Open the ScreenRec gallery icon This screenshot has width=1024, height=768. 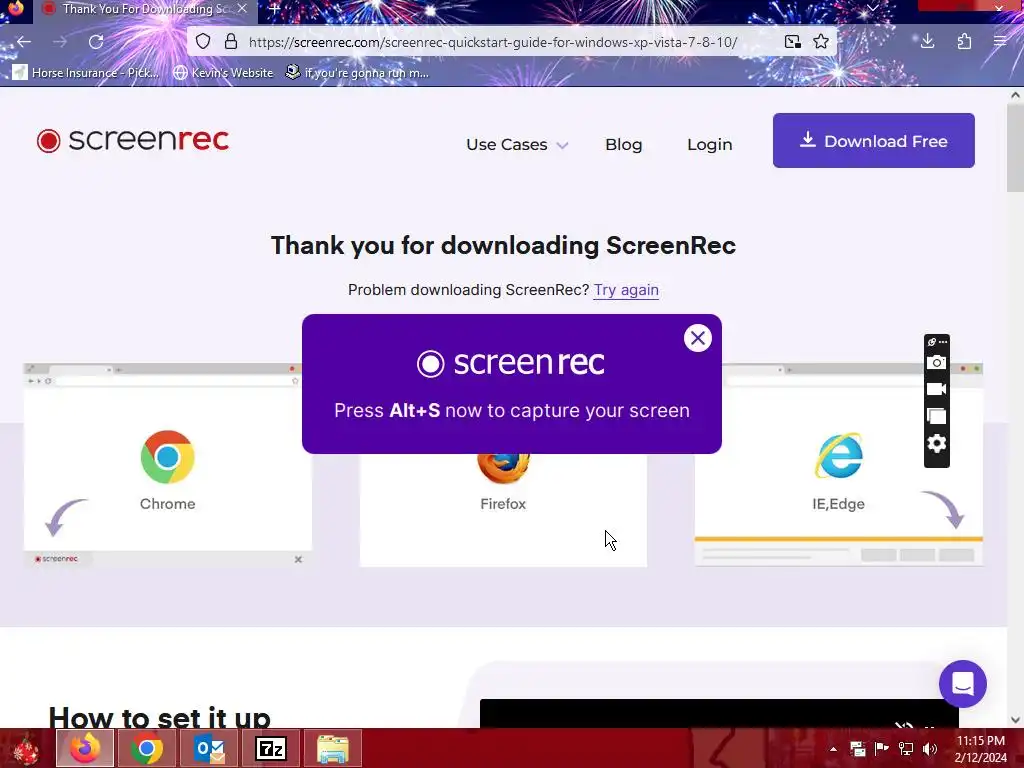click(x=936, y=416)
